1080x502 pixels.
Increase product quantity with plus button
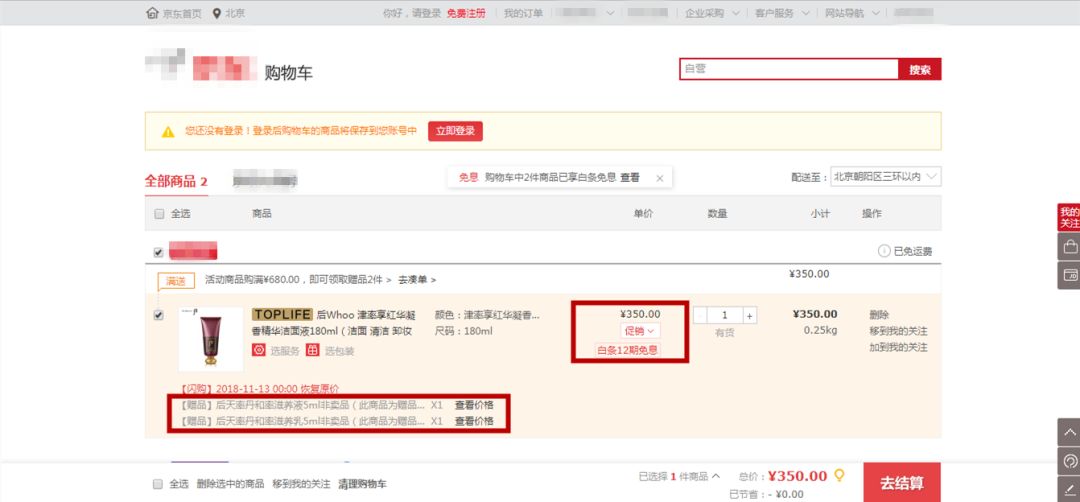[749, 315]
